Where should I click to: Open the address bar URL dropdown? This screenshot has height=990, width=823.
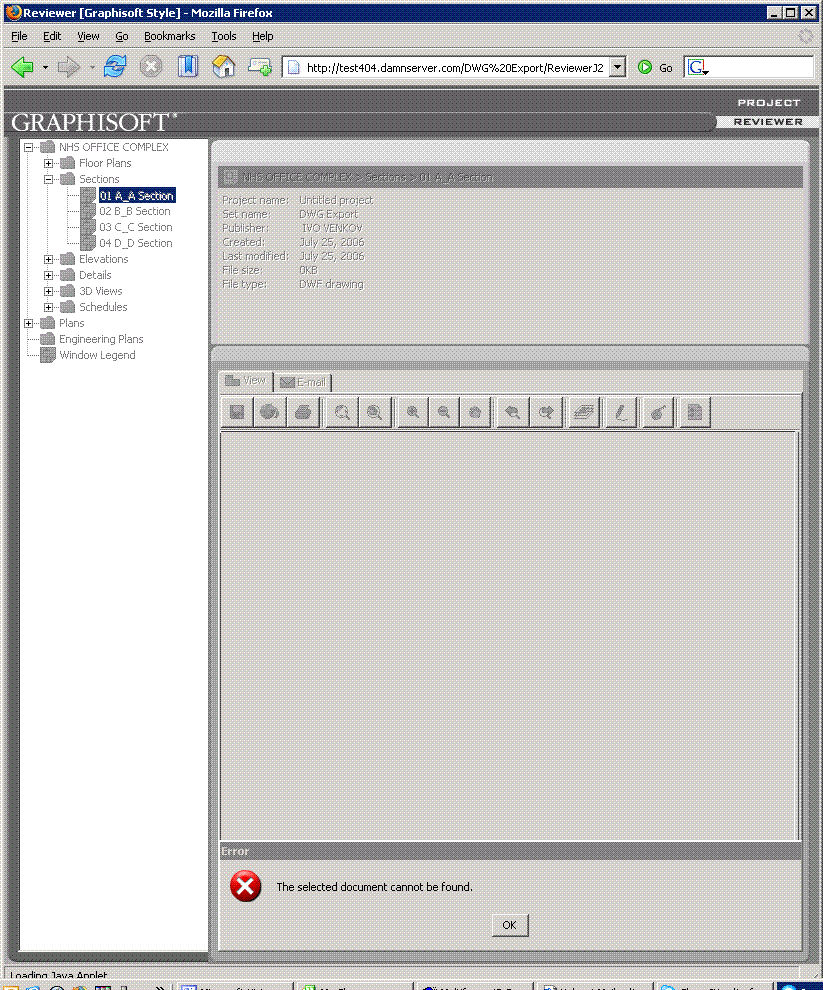coord(618,67)
